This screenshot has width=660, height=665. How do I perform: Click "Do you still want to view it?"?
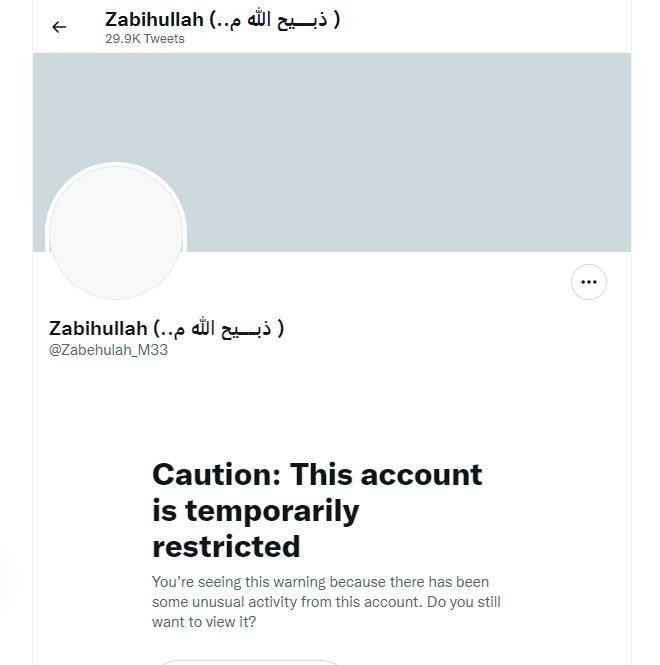tap(326, 612)
